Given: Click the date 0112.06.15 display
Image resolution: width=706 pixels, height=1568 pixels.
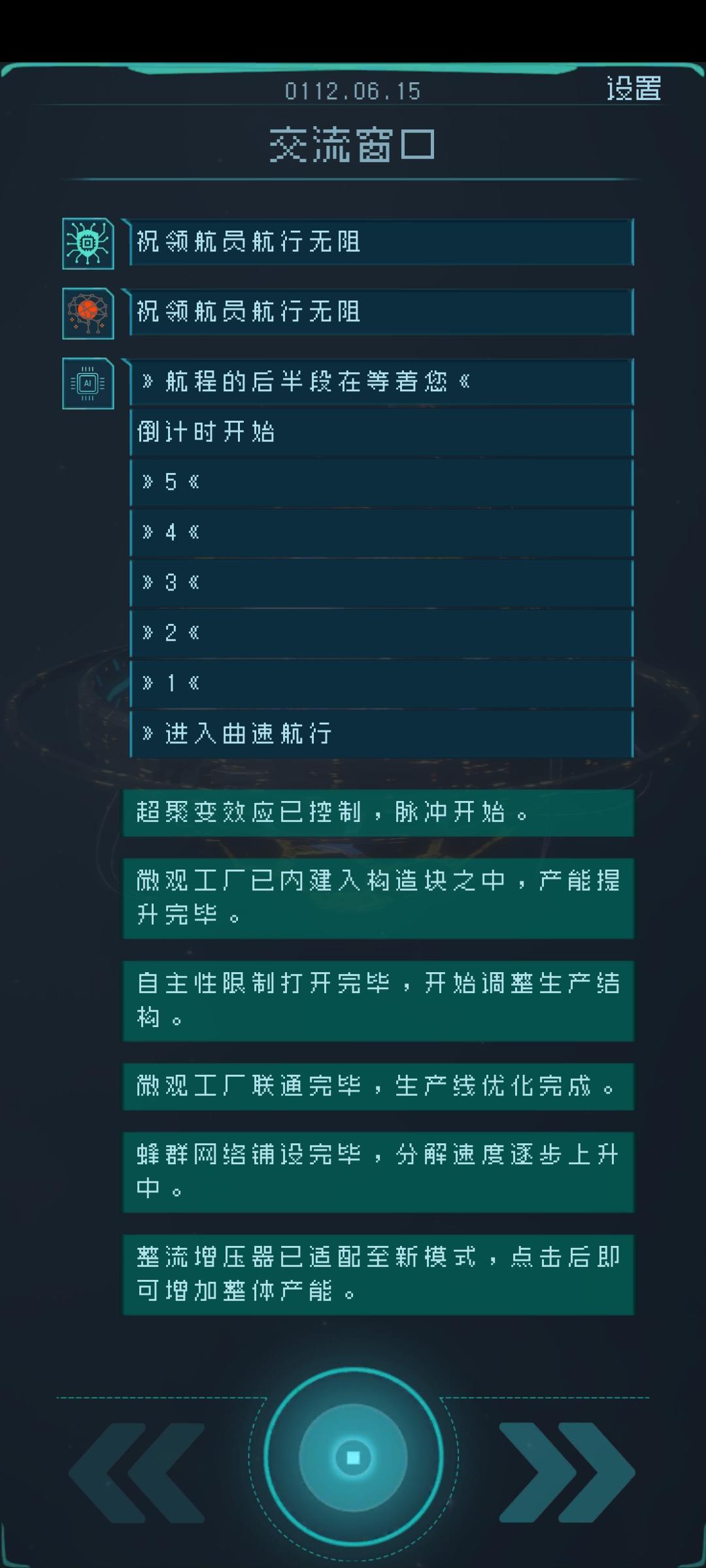Looking at the screenshot, I should (x=352, y=91).
